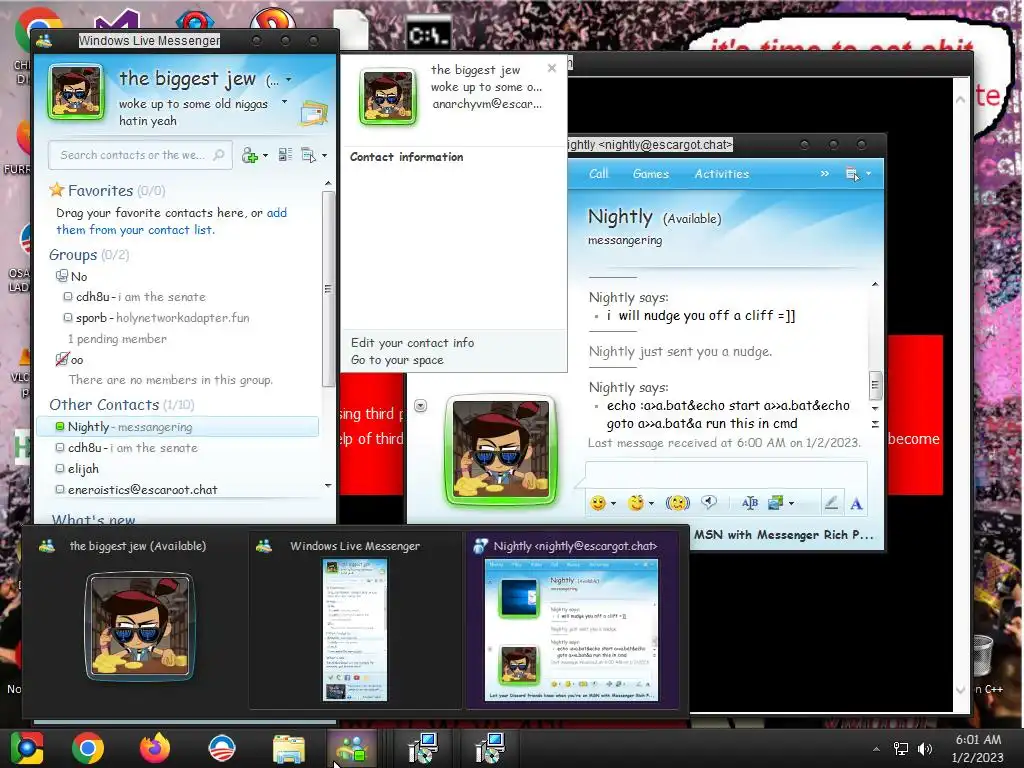Screen dimensions: 1024x768
Task: Switch to handwriting mode pen icon
Action: point(831,503)
